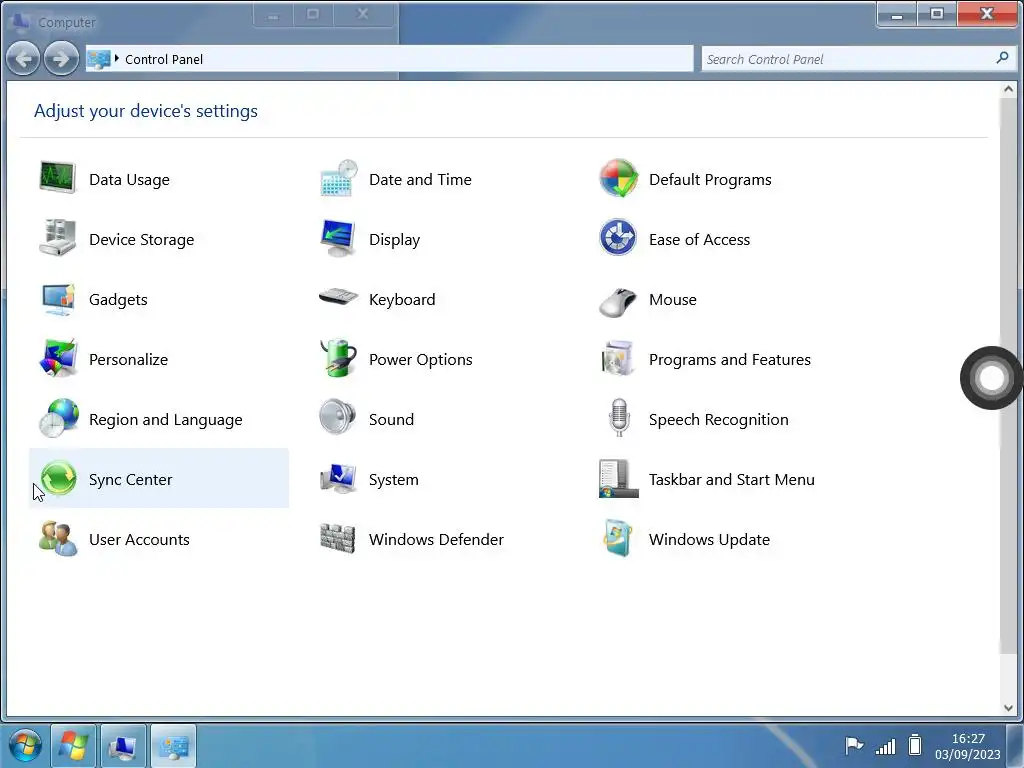Launch the Sync Center green icon
1024x768 pixels.
point(59,479)
